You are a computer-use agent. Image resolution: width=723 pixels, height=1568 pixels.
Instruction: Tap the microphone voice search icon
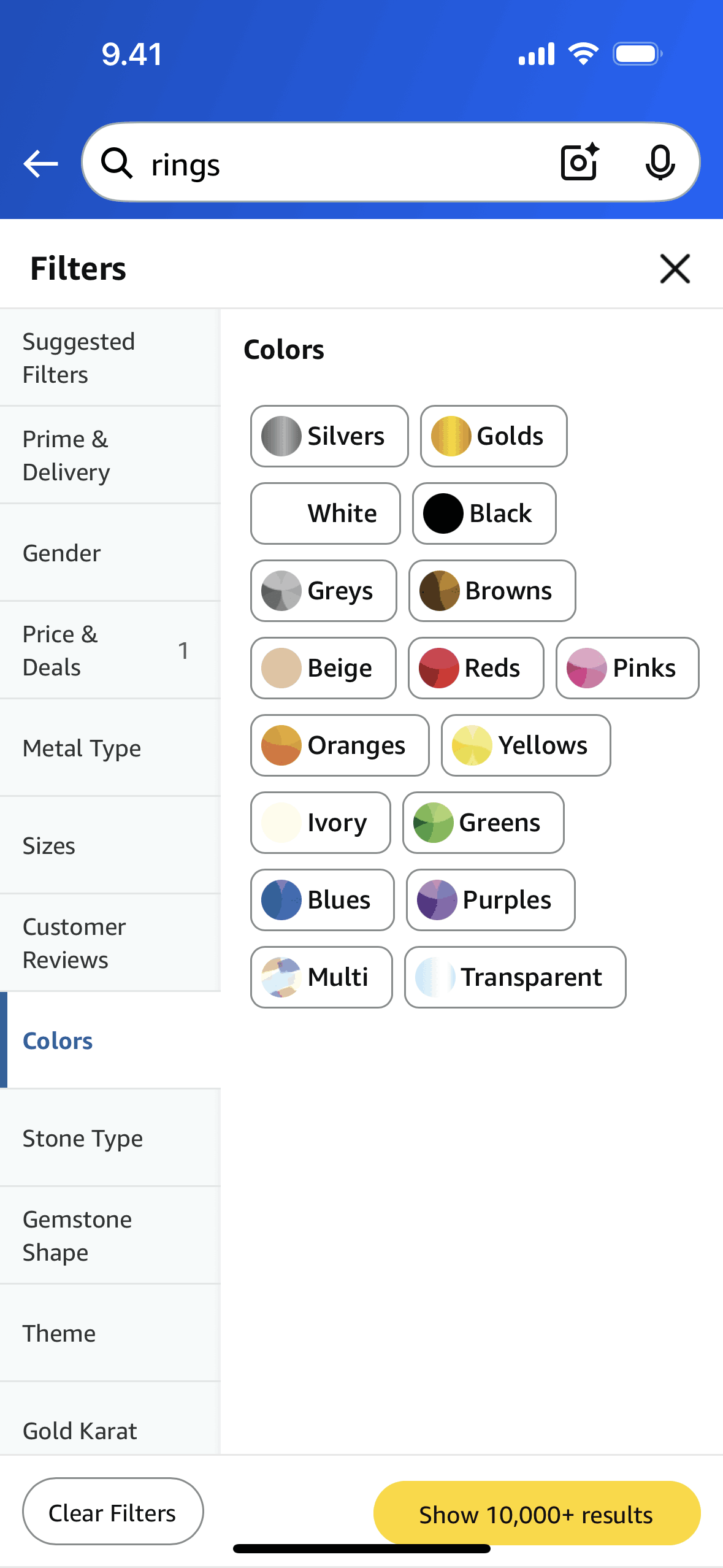pyautogui.click(x=660, y=163)
